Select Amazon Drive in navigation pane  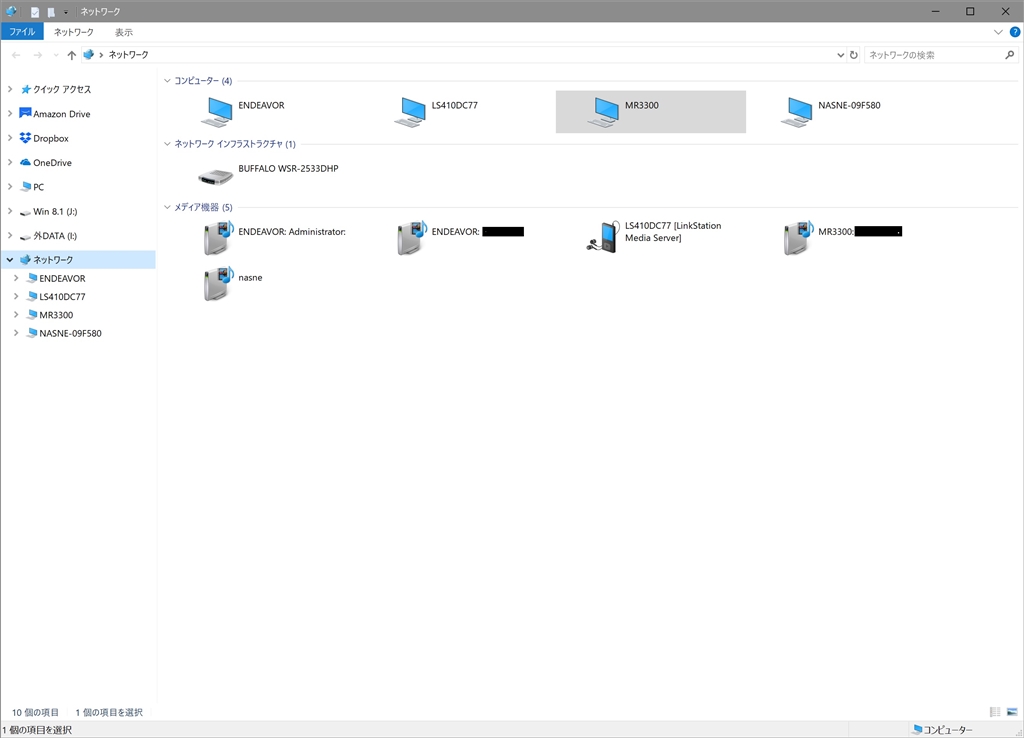(x=62, y=114)
